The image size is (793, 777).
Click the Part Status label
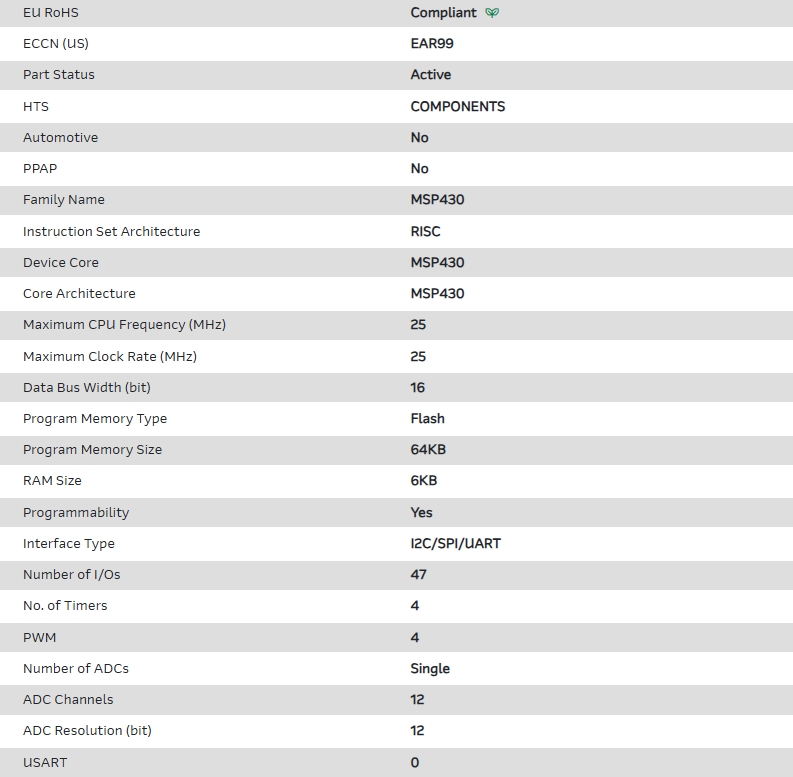pyautogui.click(x=59, y=75)
